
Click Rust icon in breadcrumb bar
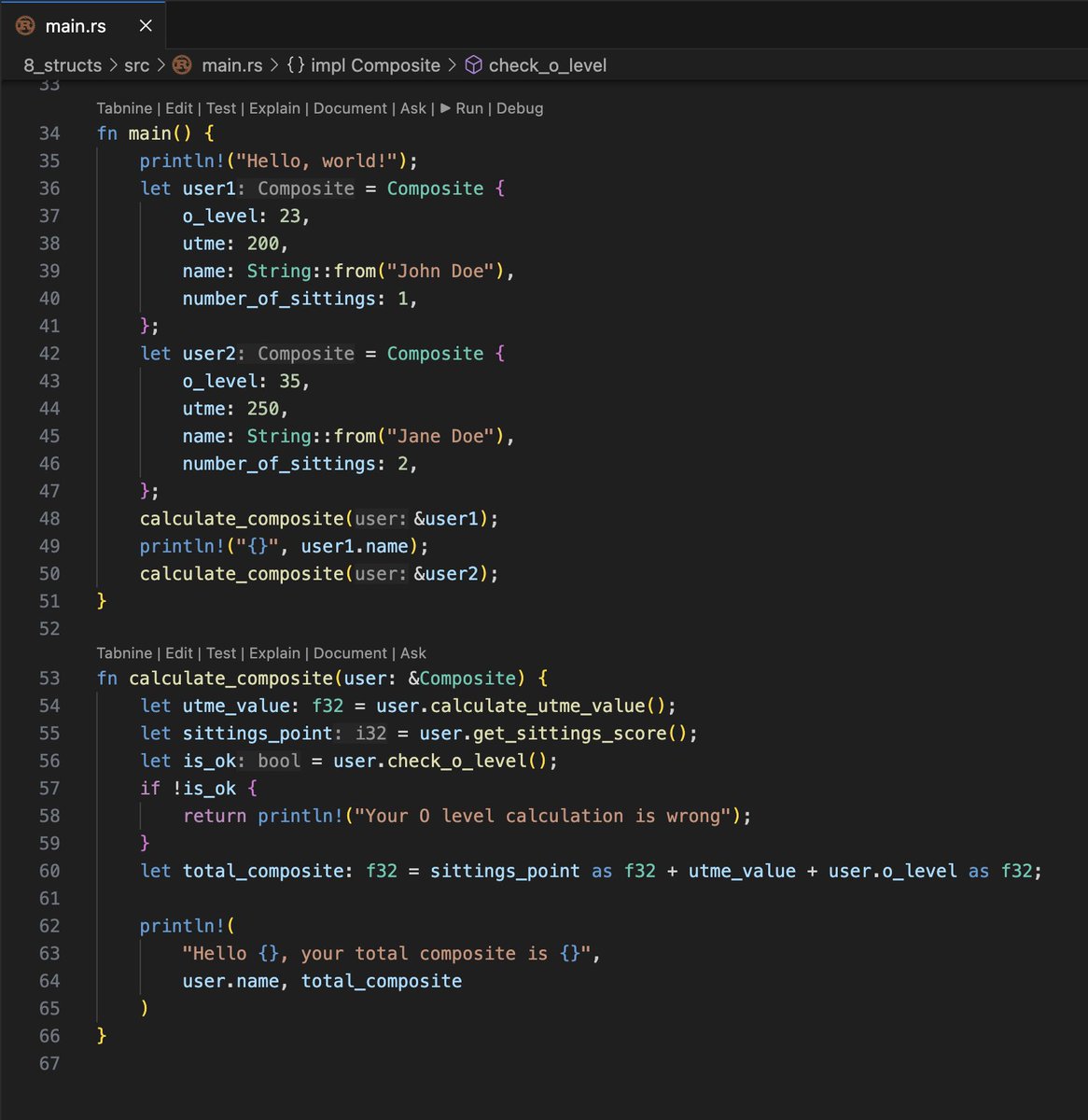click(x=183, y=65)
